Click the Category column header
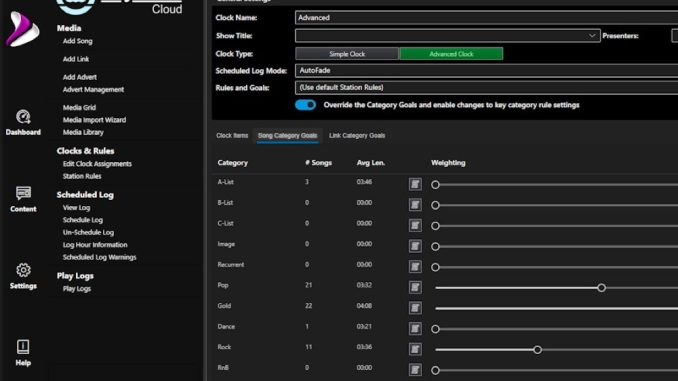This screenshot has width=678, height=381. pyautogui.click(x=233, y=163)
